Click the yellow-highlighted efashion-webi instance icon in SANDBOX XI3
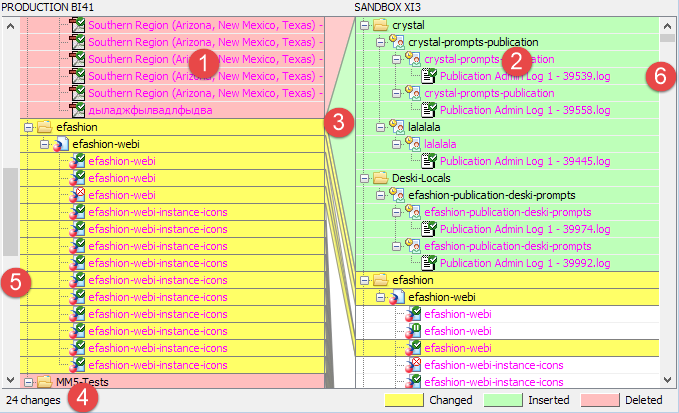The image size is (679, 413). tap(413, 348)
